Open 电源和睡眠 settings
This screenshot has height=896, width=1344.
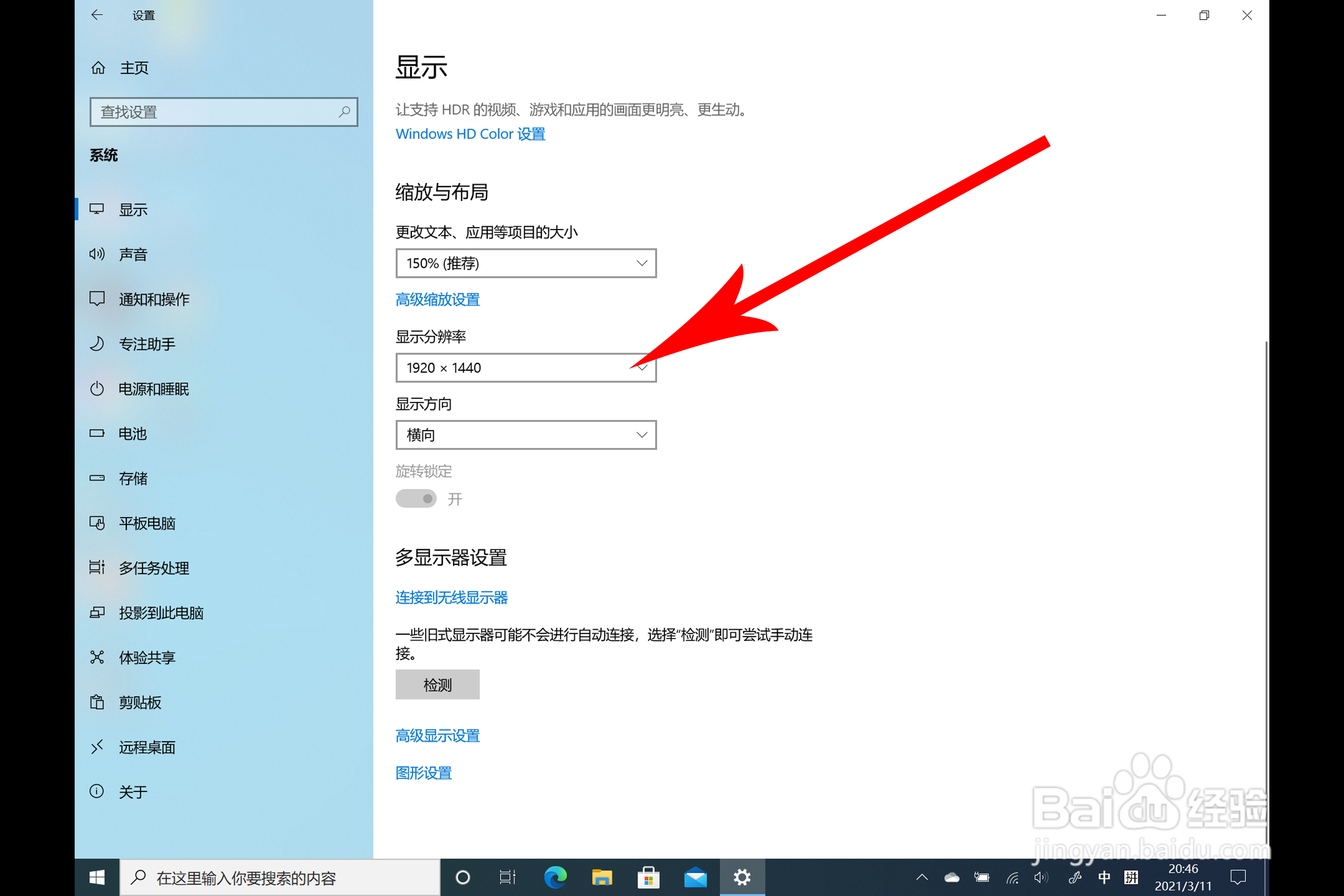[x=224, y=389]
